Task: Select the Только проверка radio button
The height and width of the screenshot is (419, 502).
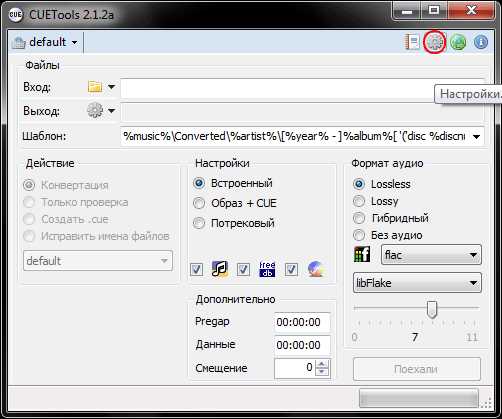Action: [29, 202]
